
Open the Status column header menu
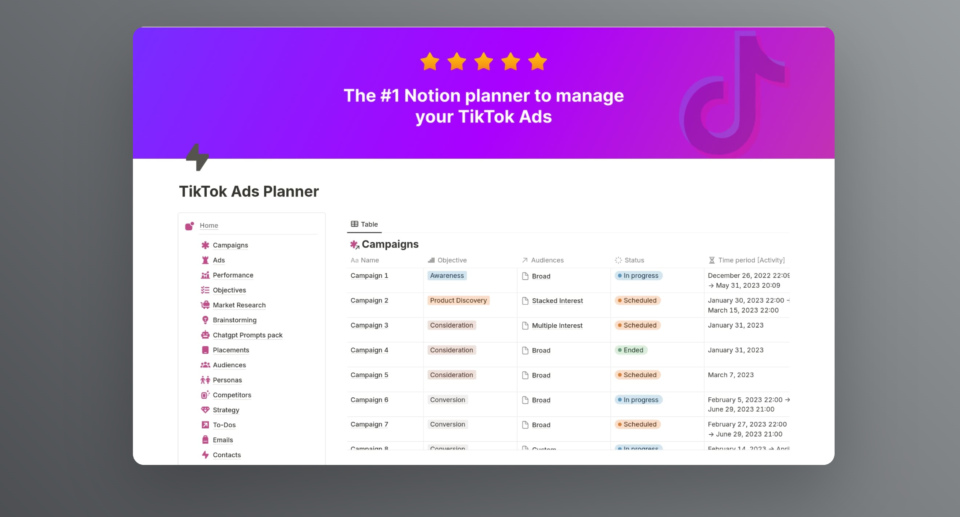629,260
